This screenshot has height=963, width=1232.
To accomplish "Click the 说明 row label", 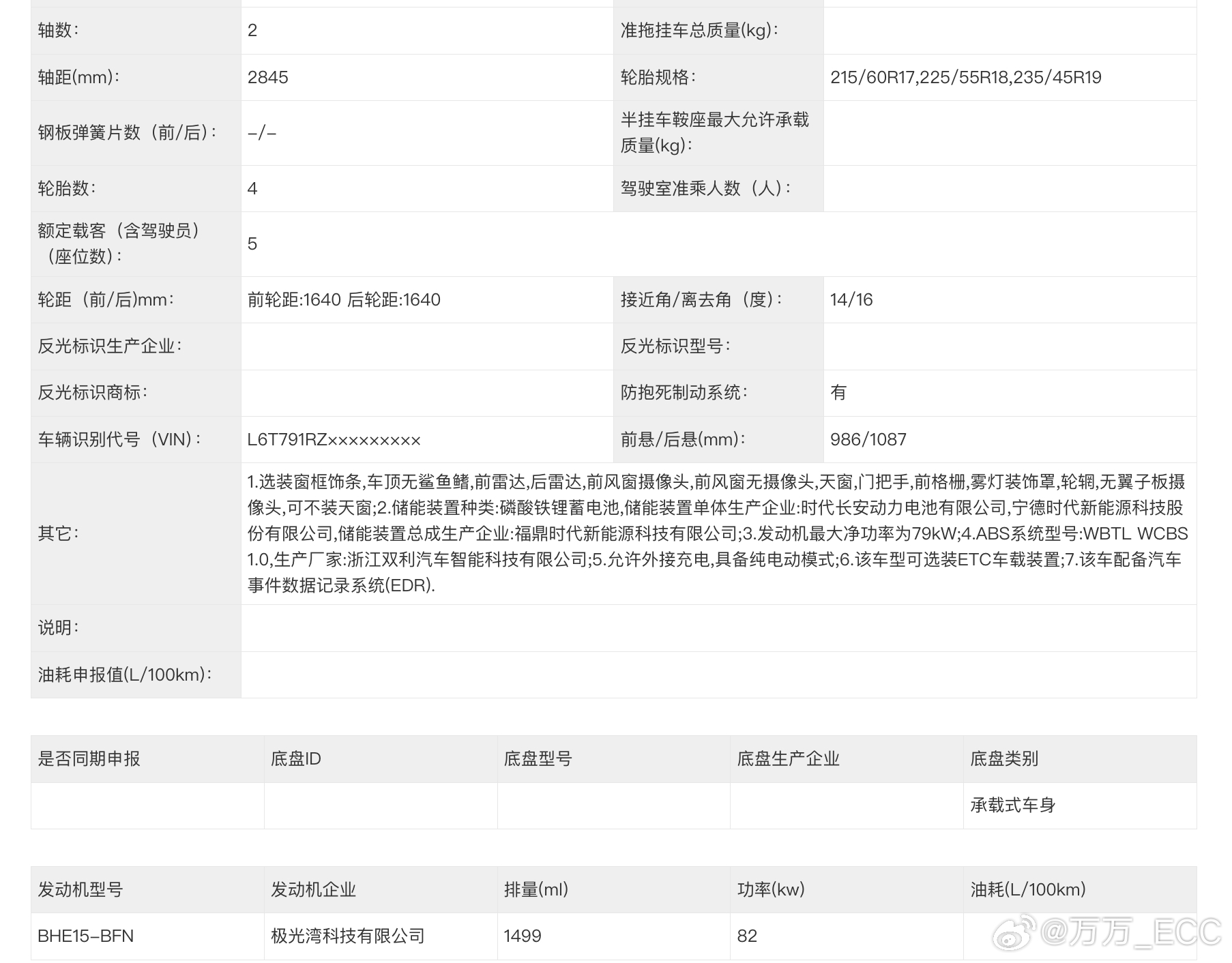I will click(58, 627).
